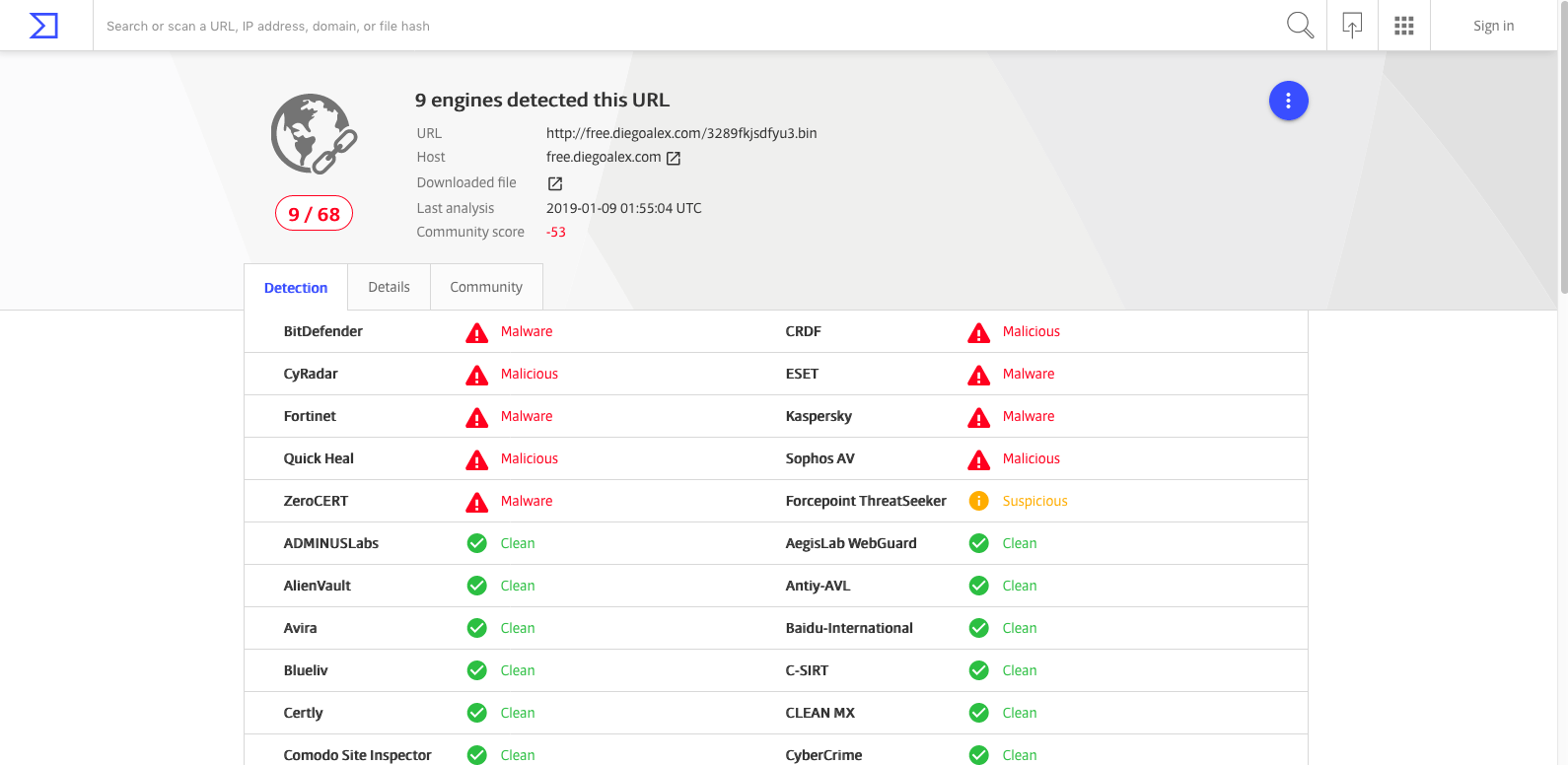Click the red warning icon for BitDefender
The width and height of the screenshot is (1568, 765).
click(477, 332)
